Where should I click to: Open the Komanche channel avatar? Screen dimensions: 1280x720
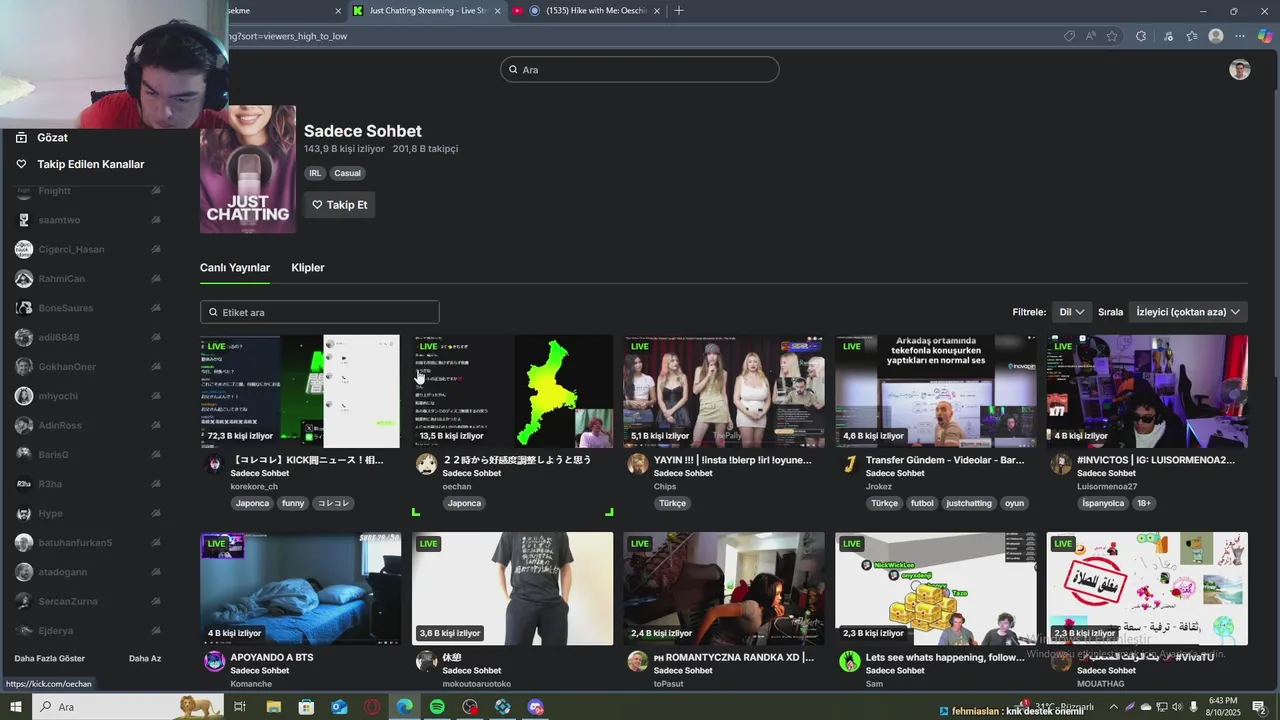click(x=214, y=661)
